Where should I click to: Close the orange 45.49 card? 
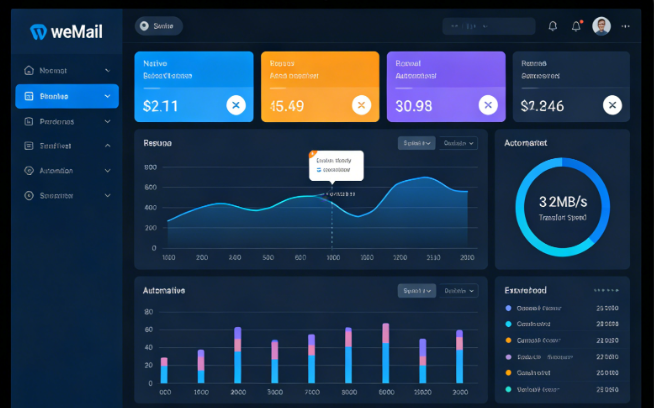[360, 105]
